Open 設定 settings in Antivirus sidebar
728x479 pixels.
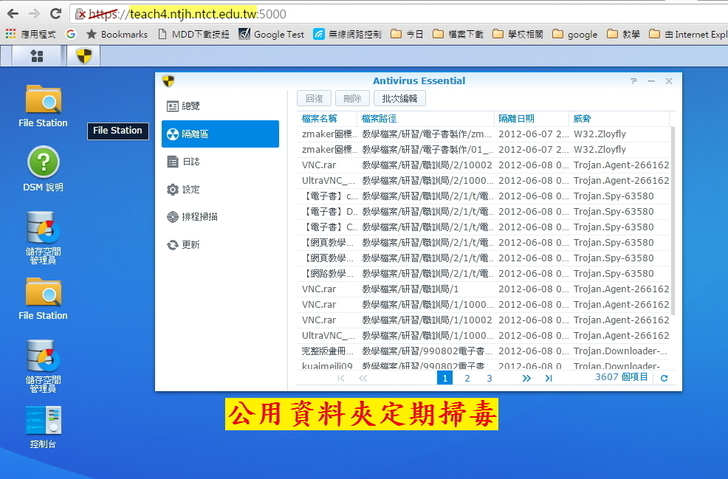[190, 189]
